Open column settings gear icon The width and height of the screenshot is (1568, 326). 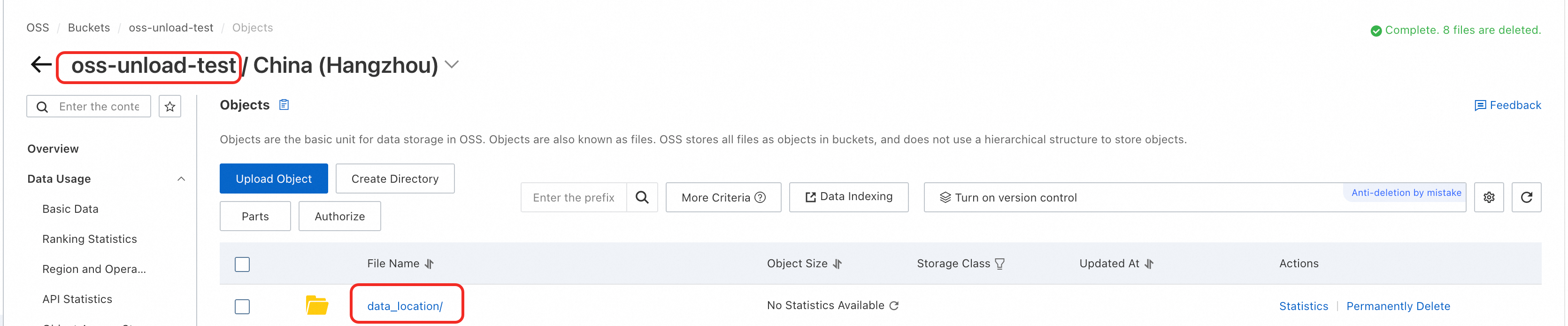(x=1488, y=197)
